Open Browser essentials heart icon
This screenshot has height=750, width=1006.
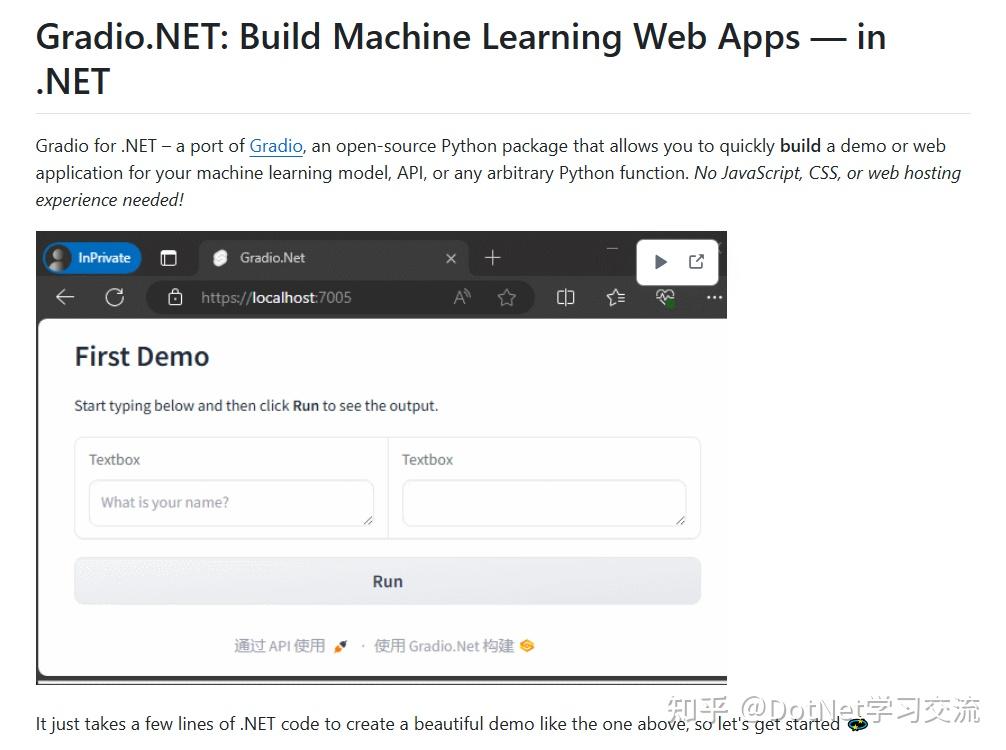pyautogui.click(x=665, y=297)
